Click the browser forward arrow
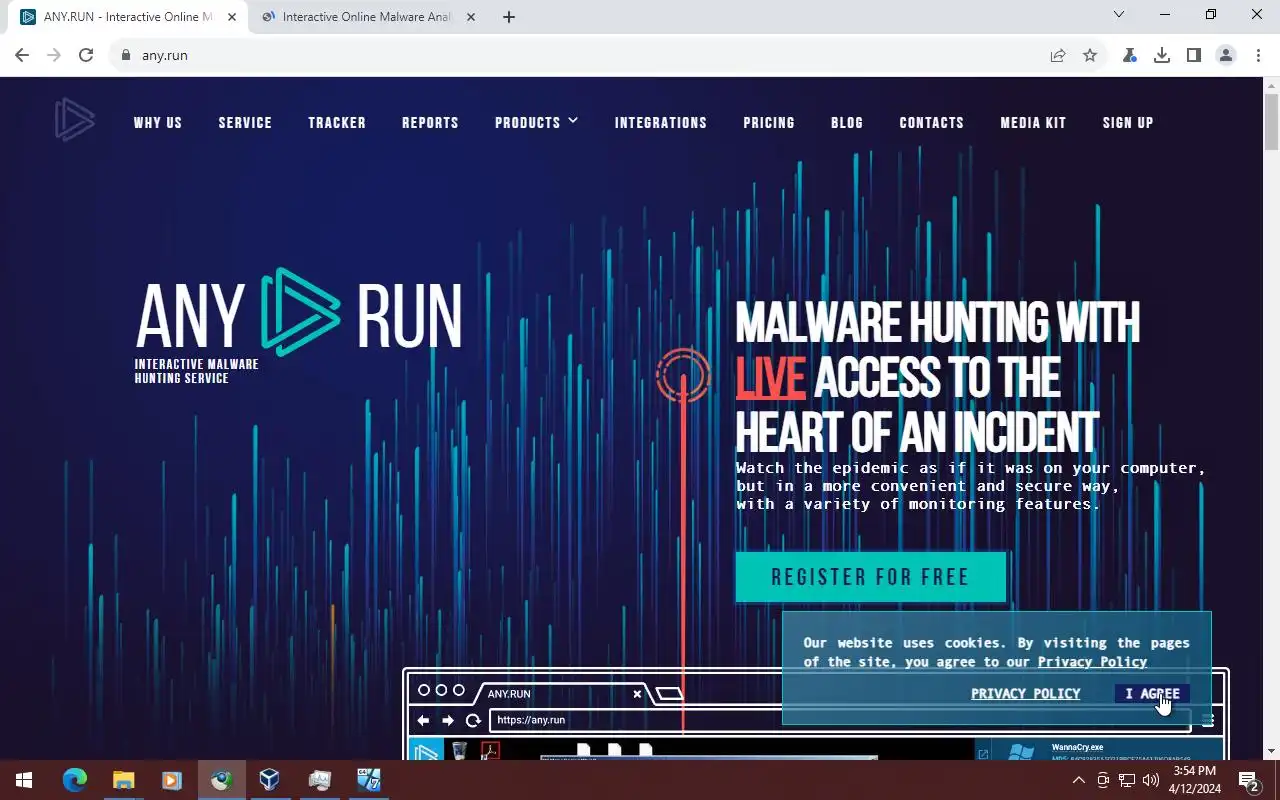 pos(54,55)
